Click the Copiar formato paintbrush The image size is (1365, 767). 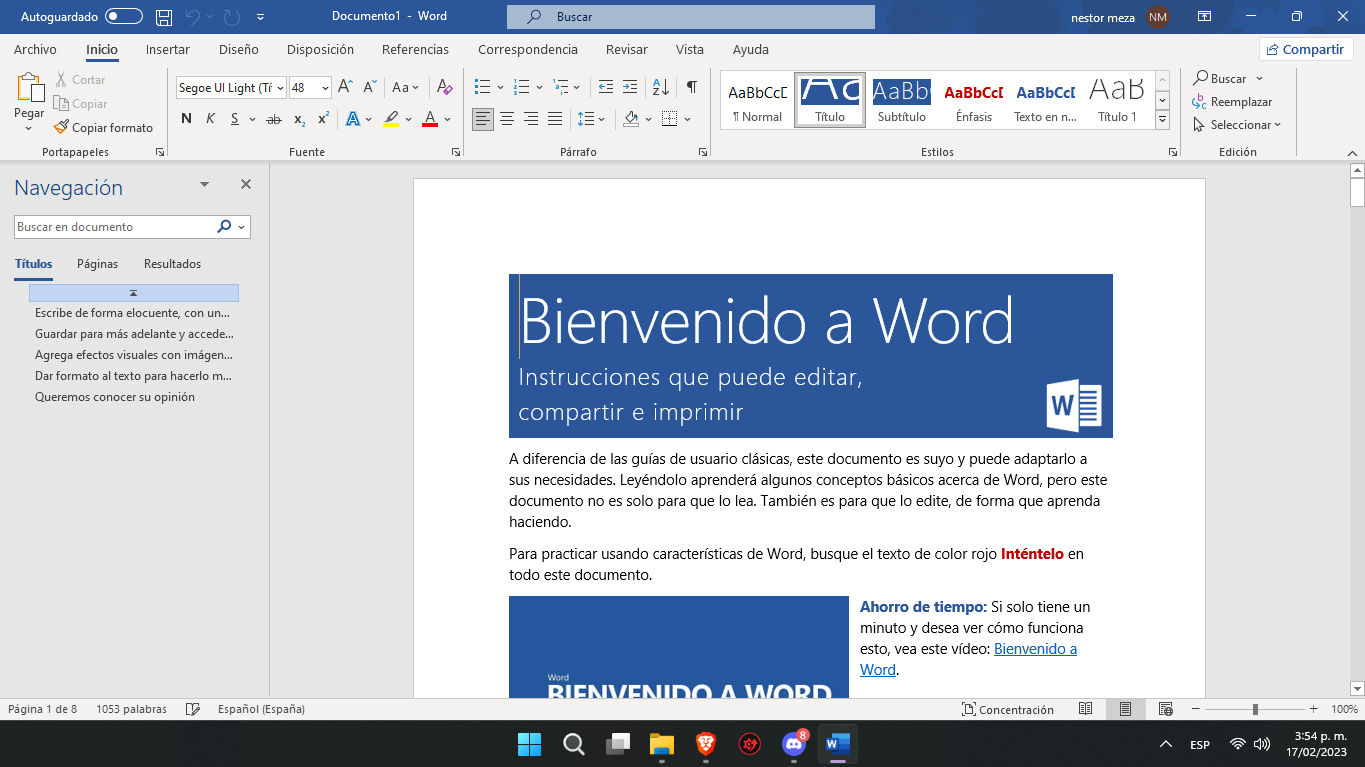(x=104, y=127)
